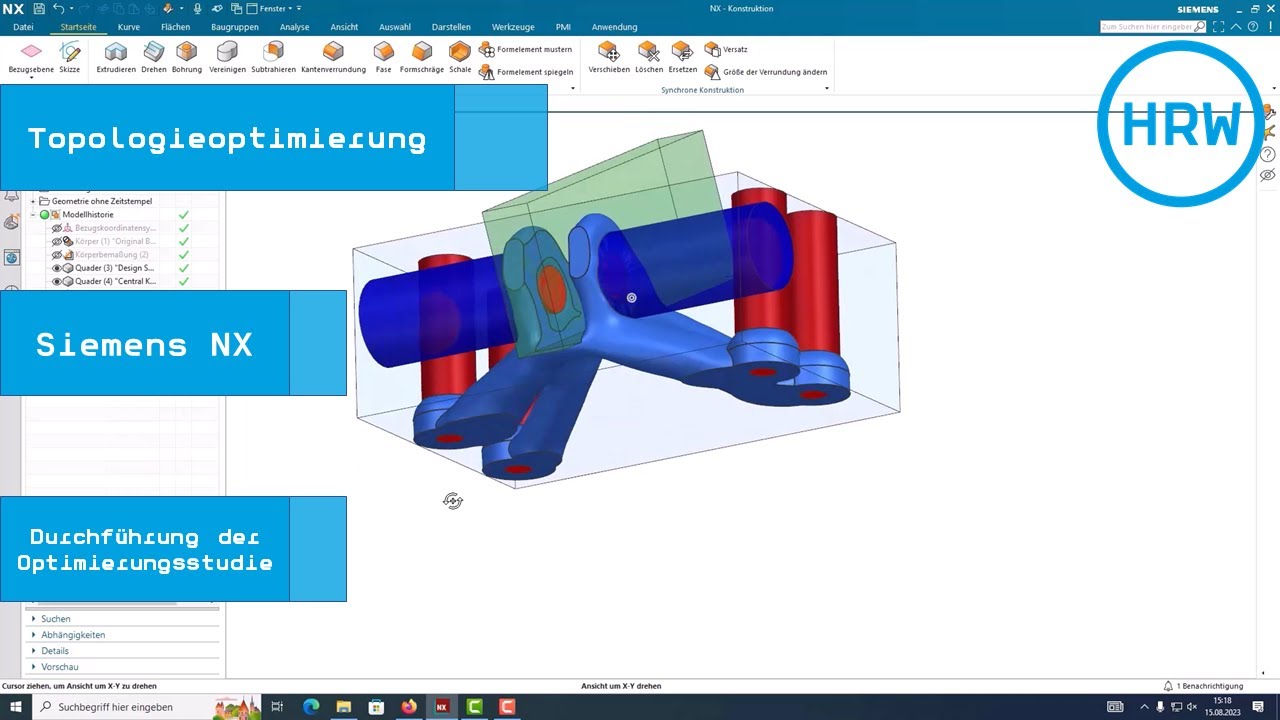Switch to the Flächen ribbon tab
1280x720 pixels.
click(x=175, y=27)
